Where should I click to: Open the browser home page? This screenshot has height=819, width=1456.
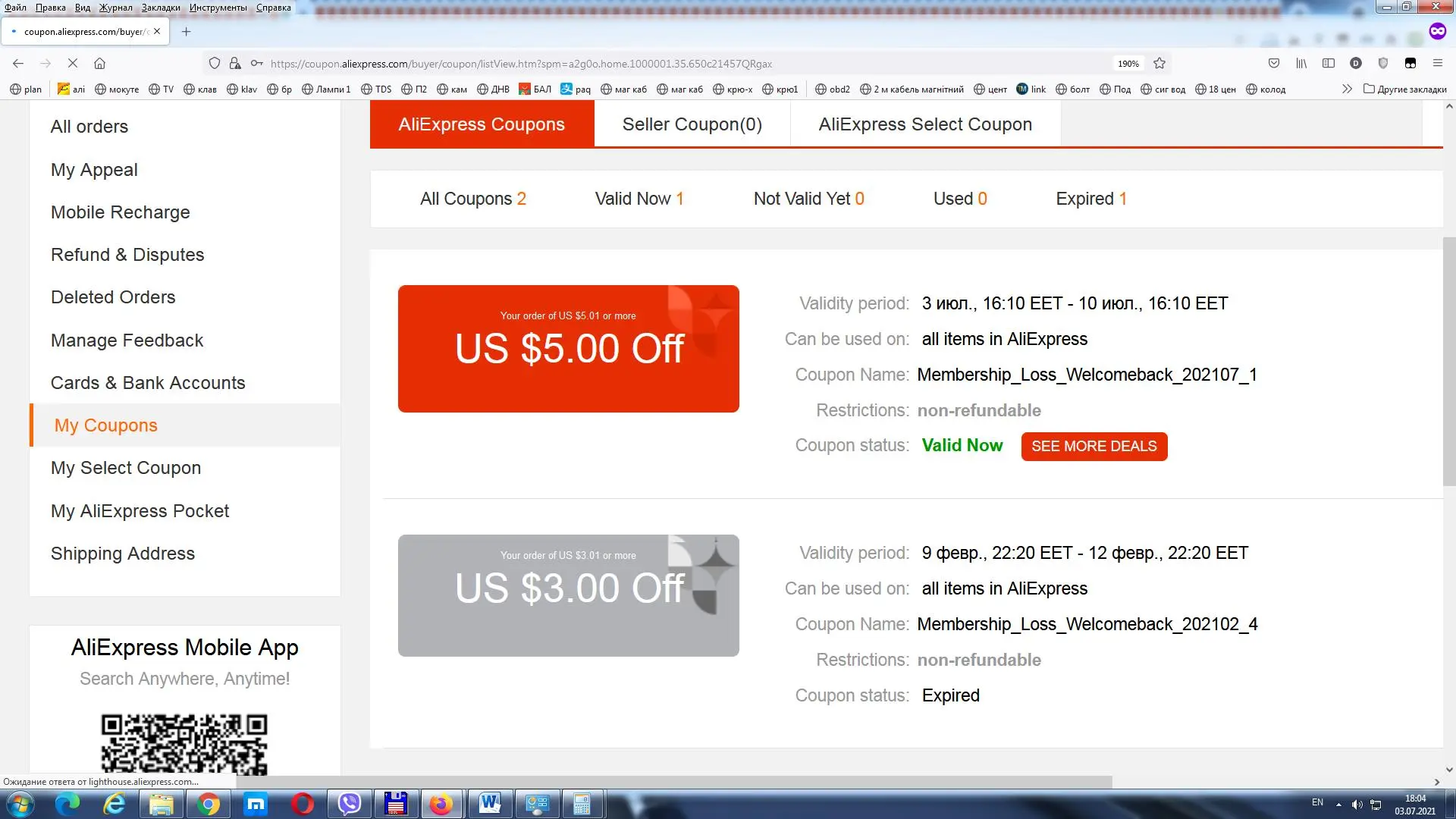click(x=99, y=64)
